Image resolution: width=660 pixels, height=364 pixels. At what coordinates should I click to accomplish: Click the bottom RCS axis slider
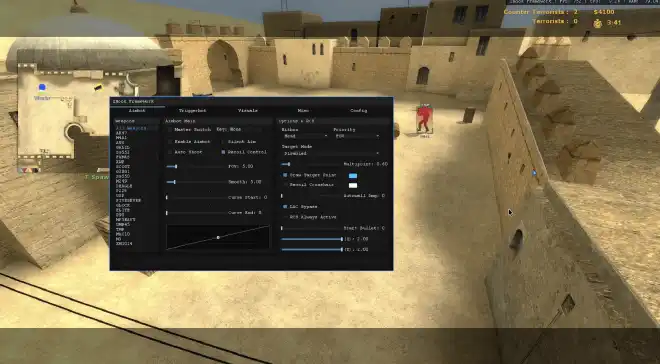311,250
